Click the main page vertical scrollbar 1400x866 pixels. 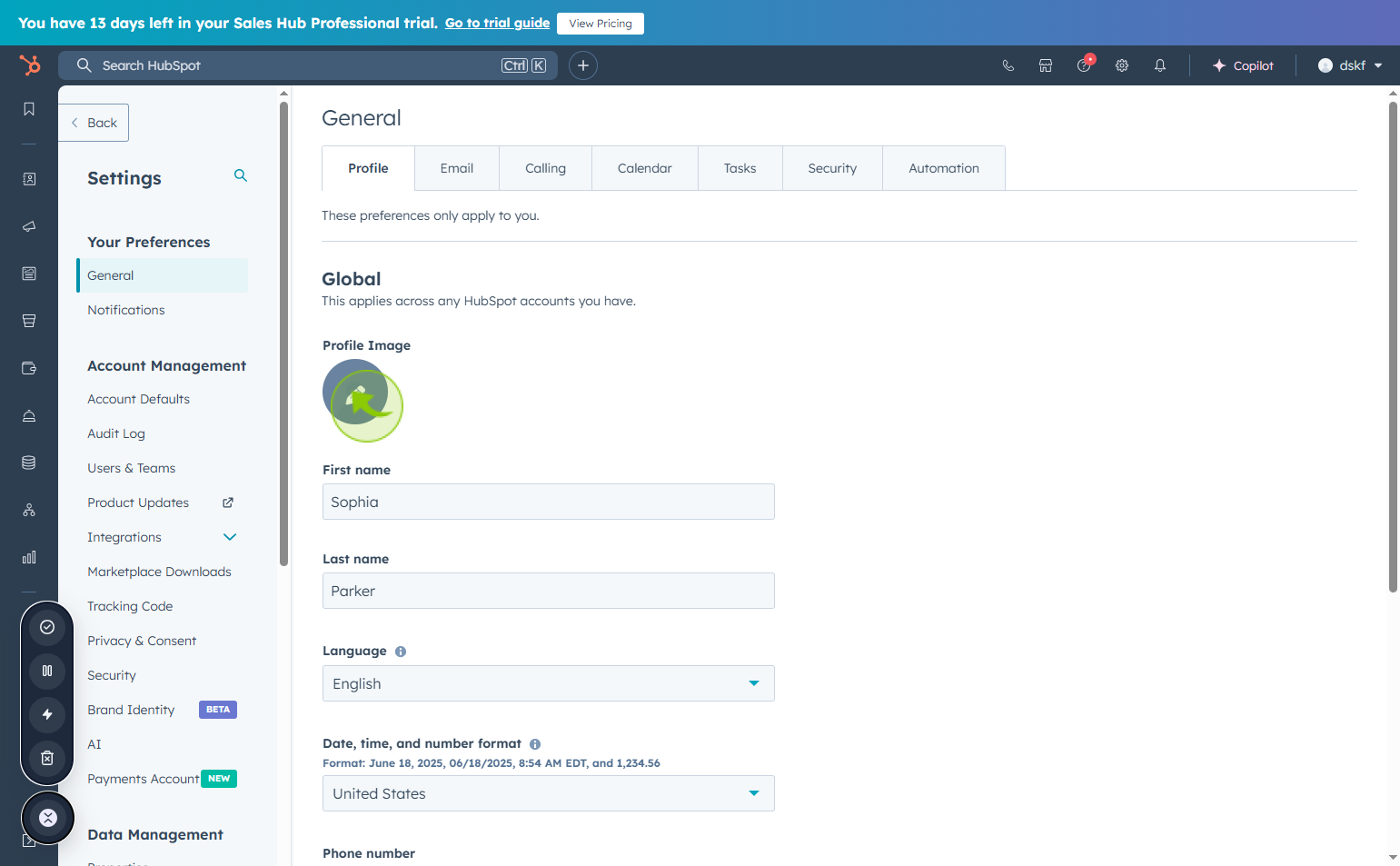coord(1393,347)
